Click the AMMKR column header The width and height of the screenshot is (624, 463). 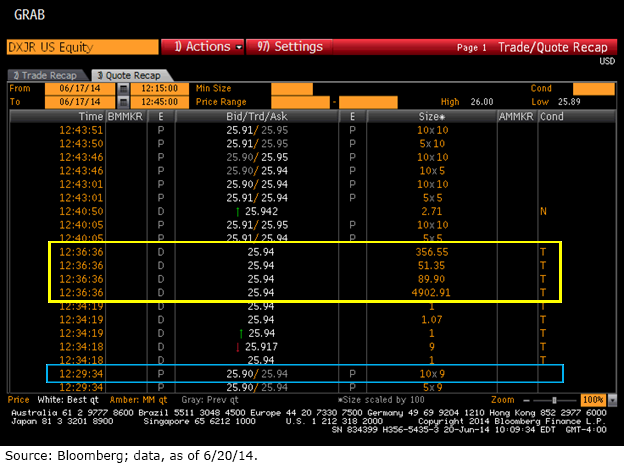[516, 116]
